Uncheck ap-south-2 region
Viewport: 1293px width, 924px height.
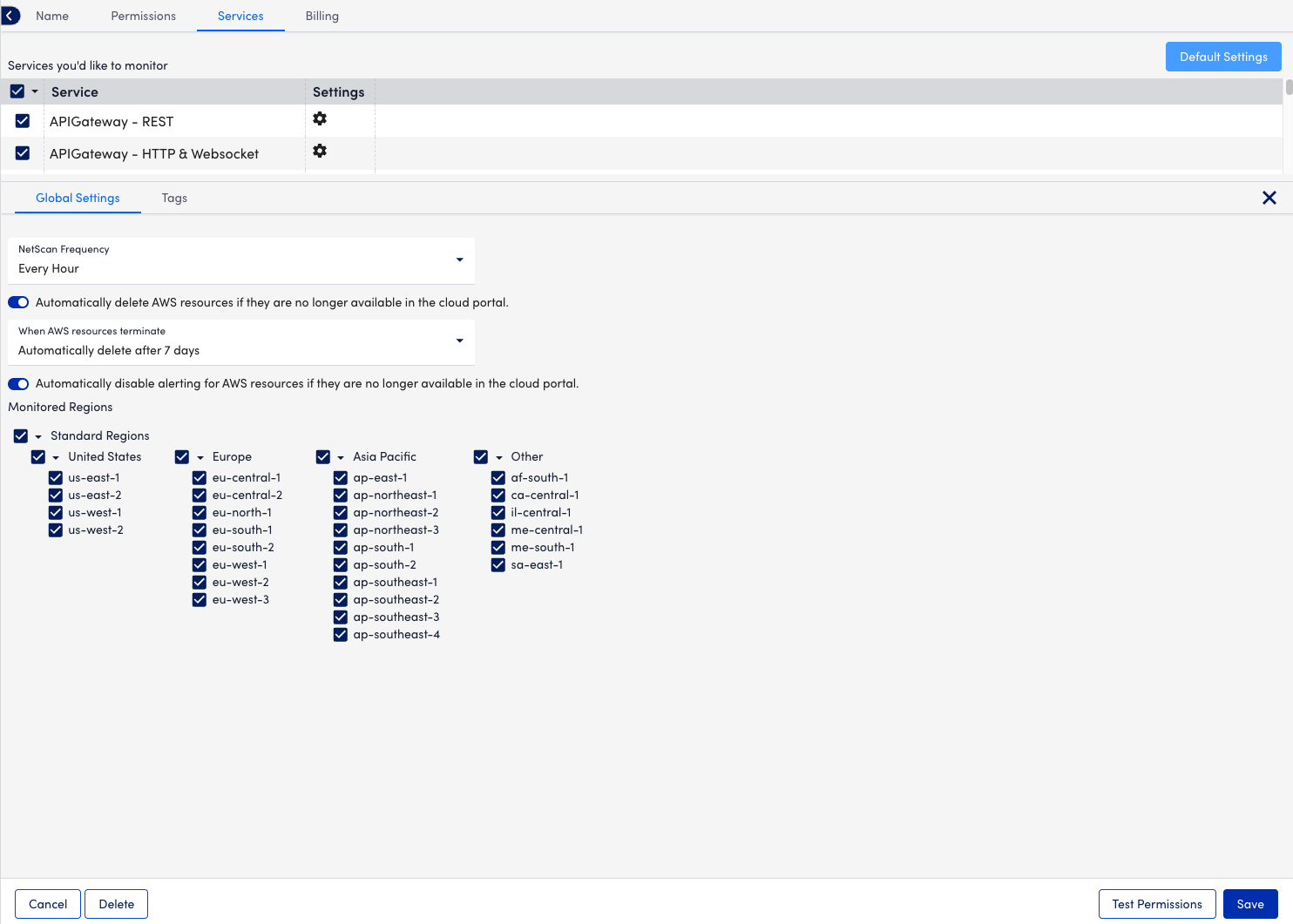341,564
